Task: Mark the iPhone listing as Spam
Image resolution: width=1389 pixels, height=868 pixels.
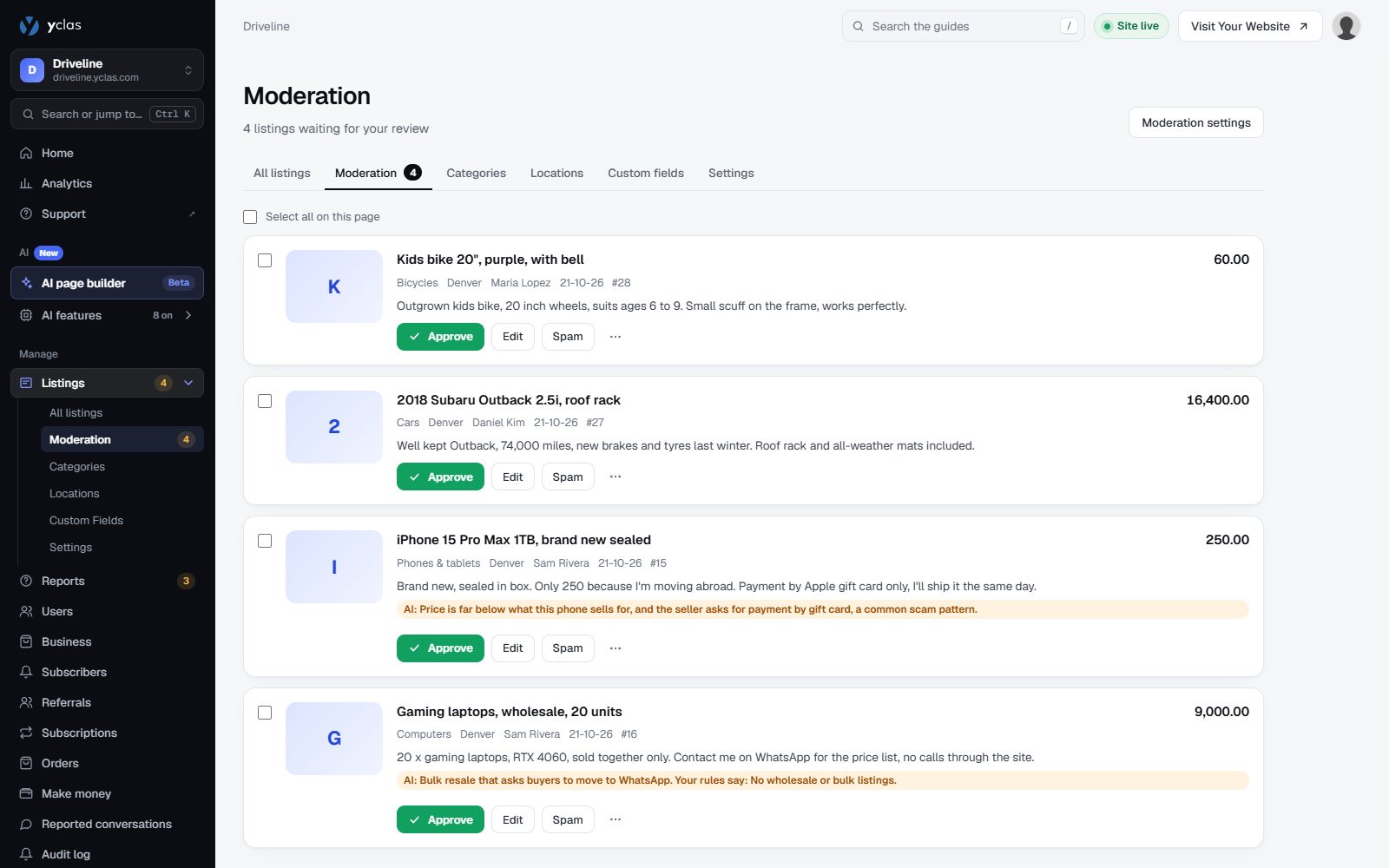Action: point(568,648)
